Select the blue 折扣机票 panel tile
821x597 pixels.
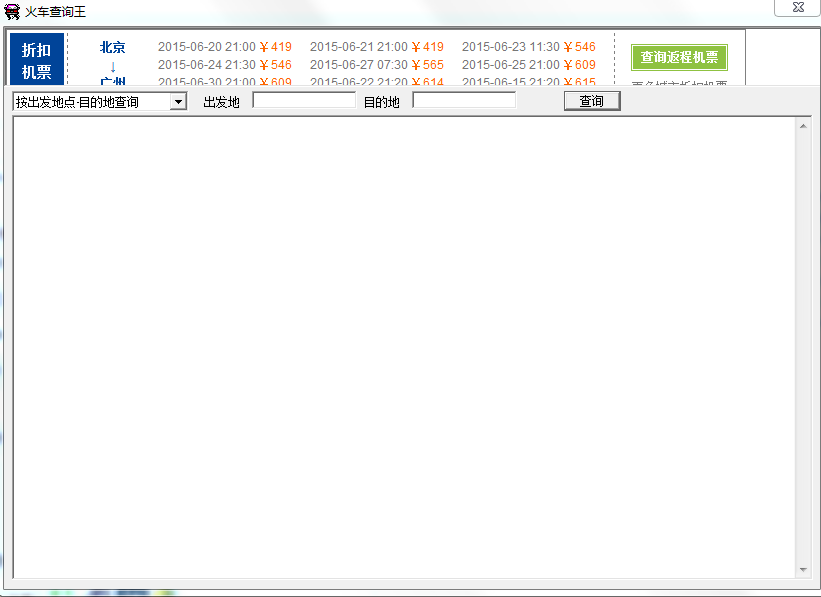click(36, 60)
